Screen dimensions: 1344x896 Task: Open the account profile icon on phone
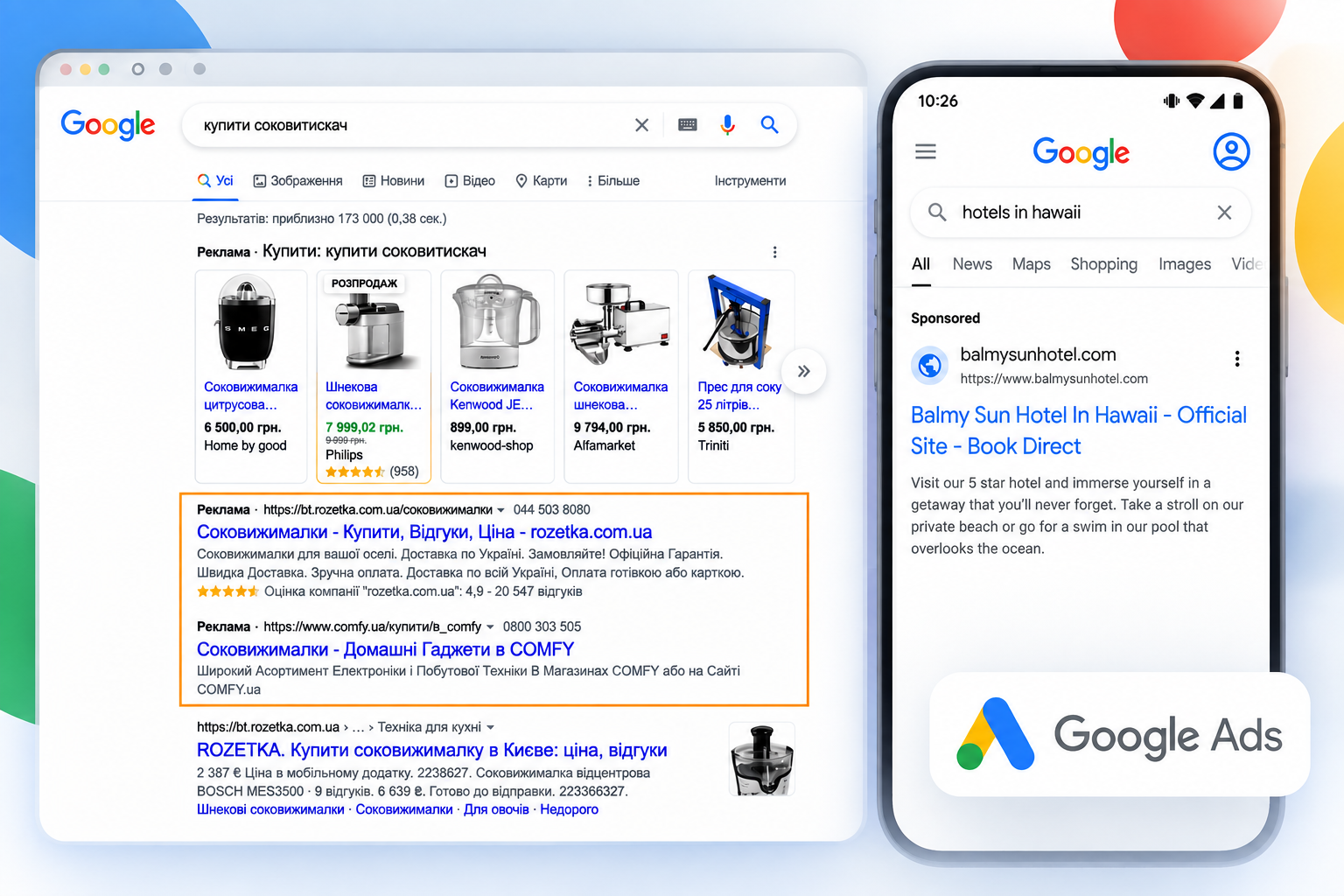[1231, 151]
